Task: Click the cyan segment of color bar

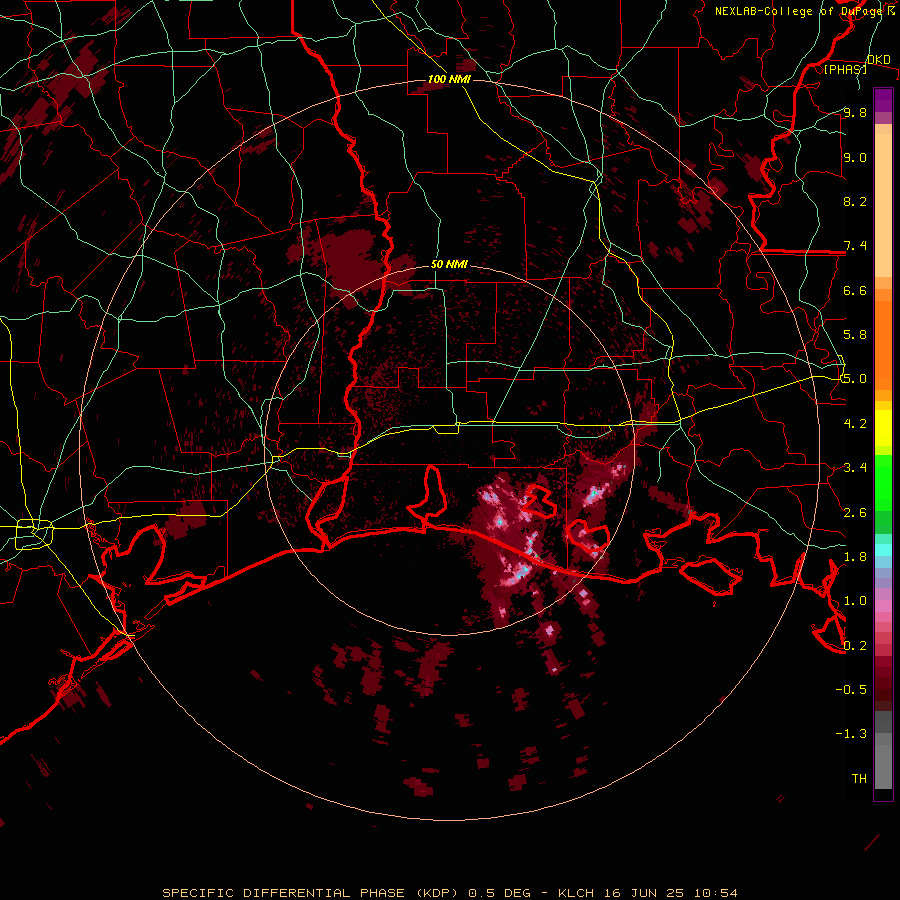Action: [883, 550]
